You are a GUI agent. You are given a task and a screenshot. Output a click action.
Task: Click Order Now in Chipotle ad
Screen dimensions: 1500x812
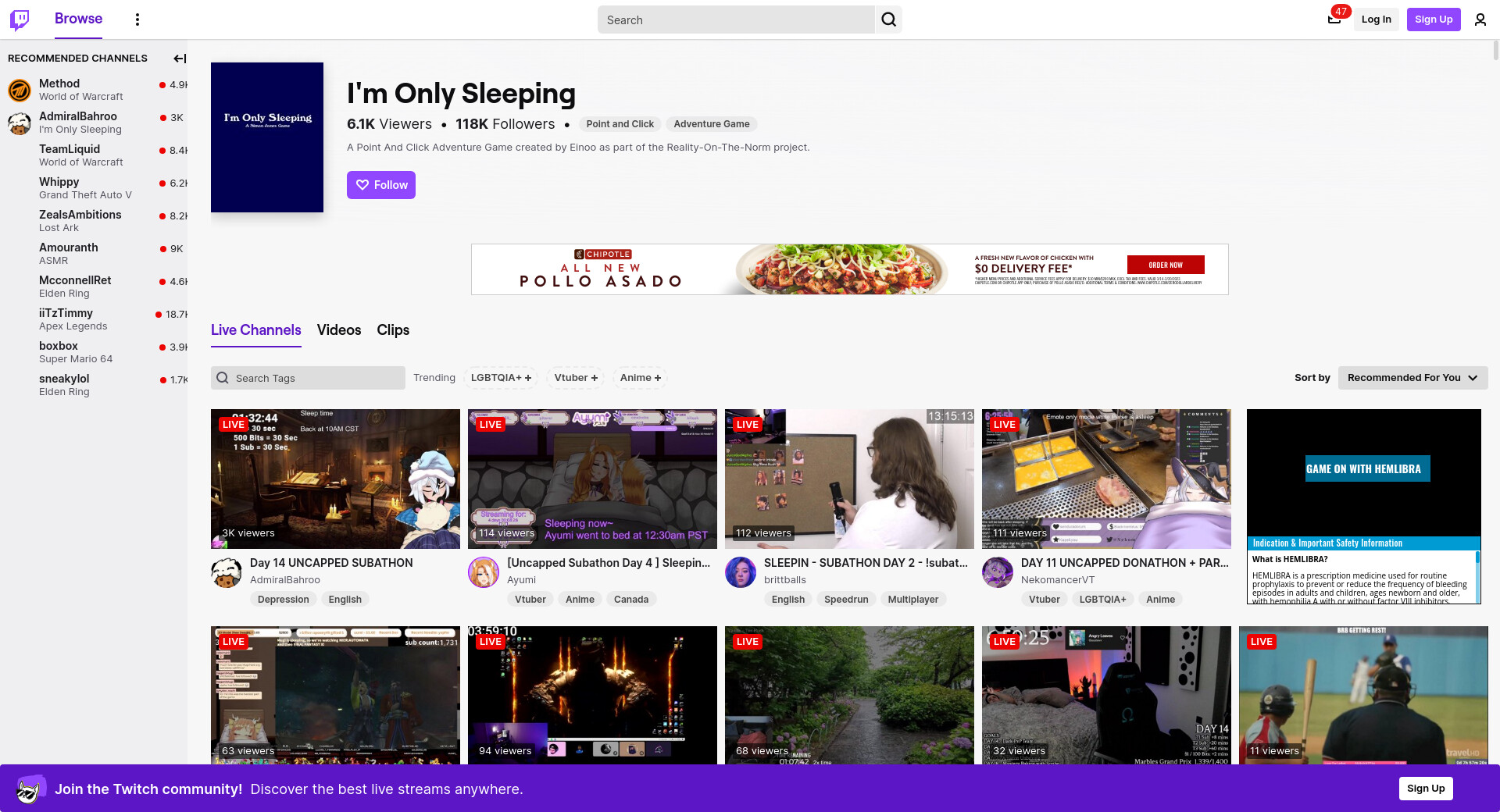pyautogui.click(x=1166, y=265)
